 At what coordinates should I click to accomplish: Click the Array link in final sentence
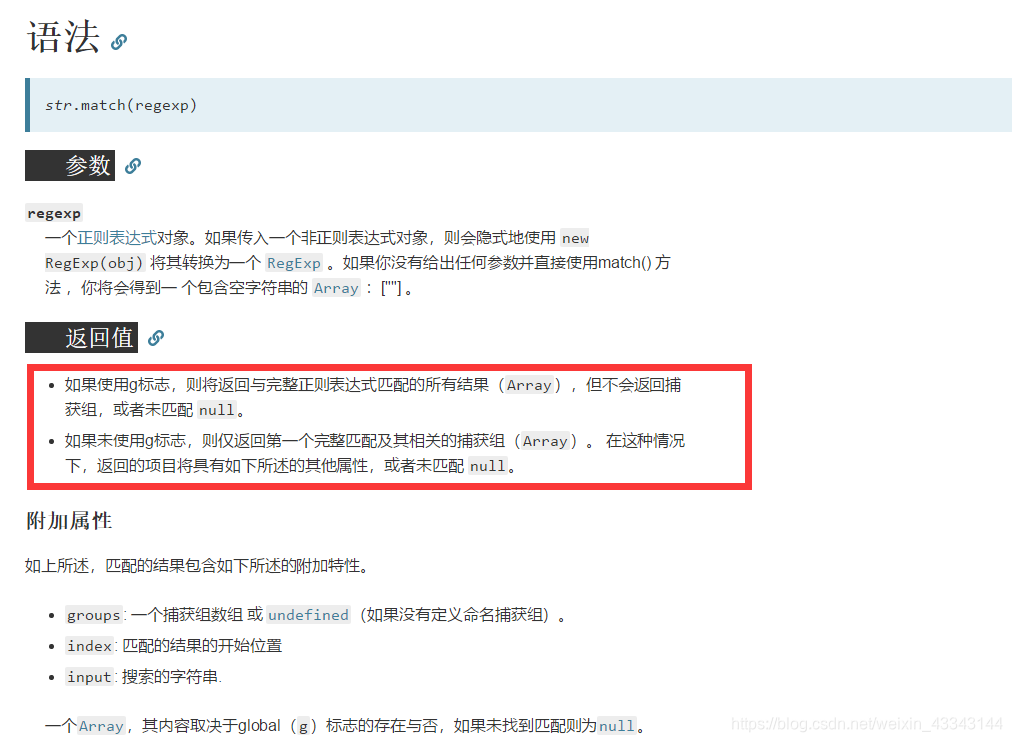click(x=101, y=726)
